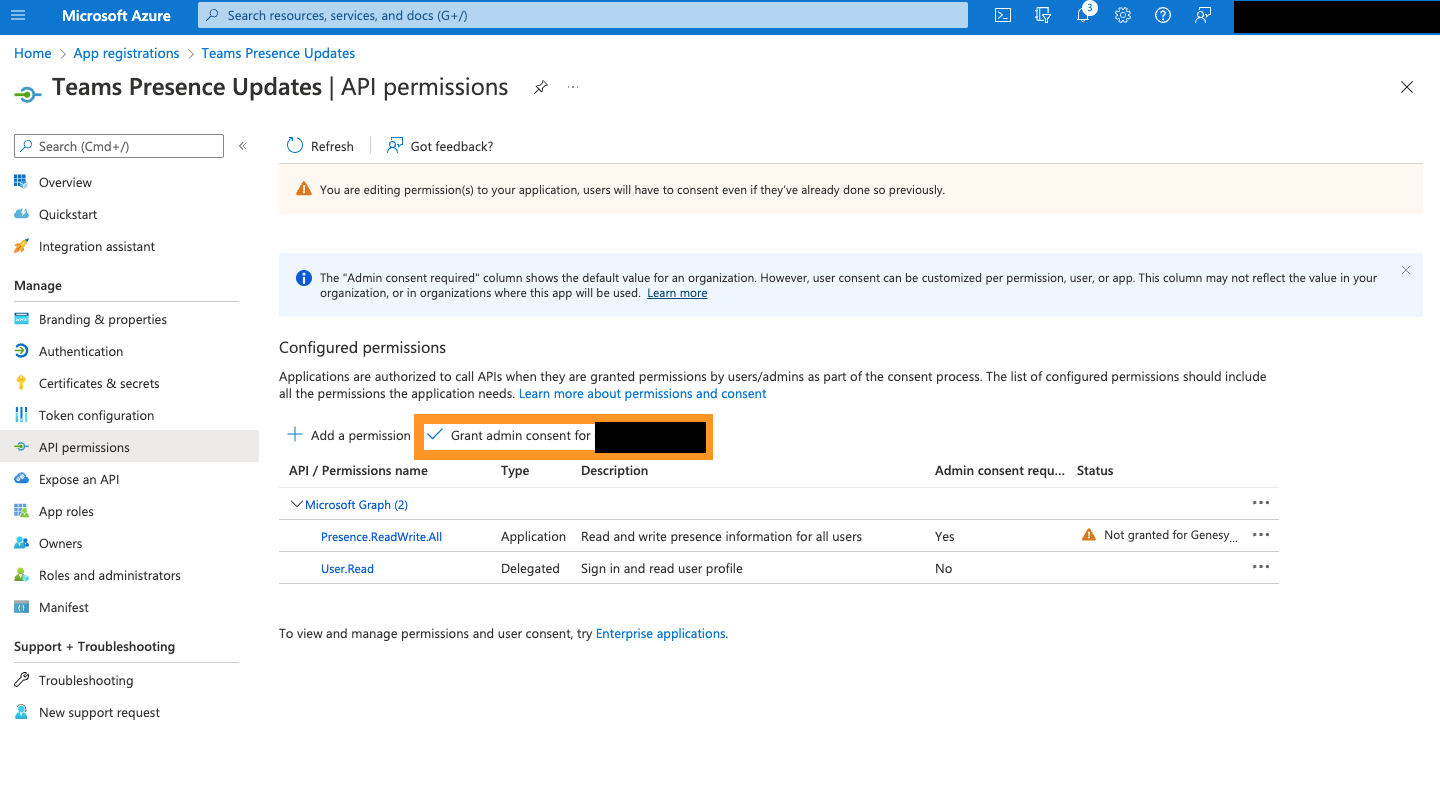Viewport: 1440px width, 805px height.
Task: Click inside the sidebar search box
Action: click(118, 145)
